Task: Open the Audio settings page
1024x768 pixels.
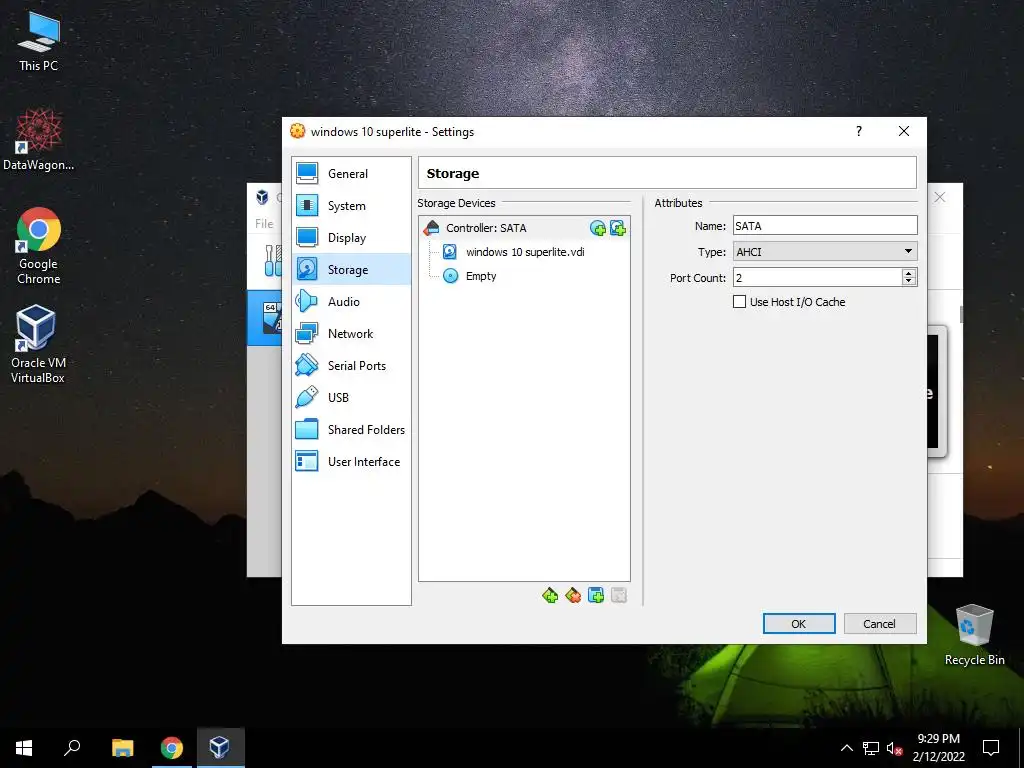Action: tap(351, 302)
